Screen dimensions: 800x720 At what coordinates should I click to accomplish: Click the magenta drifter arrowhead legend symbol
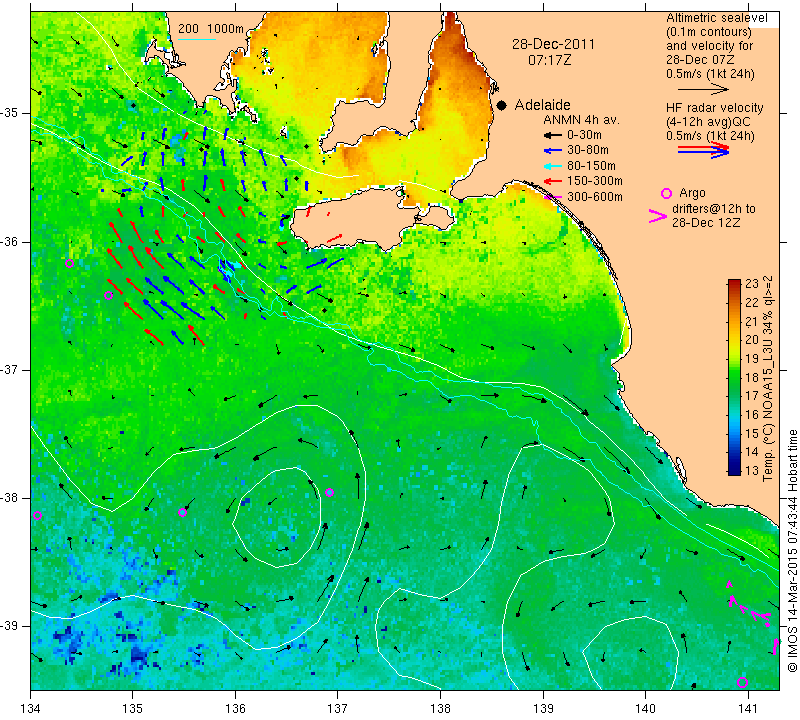coord(658,216)
